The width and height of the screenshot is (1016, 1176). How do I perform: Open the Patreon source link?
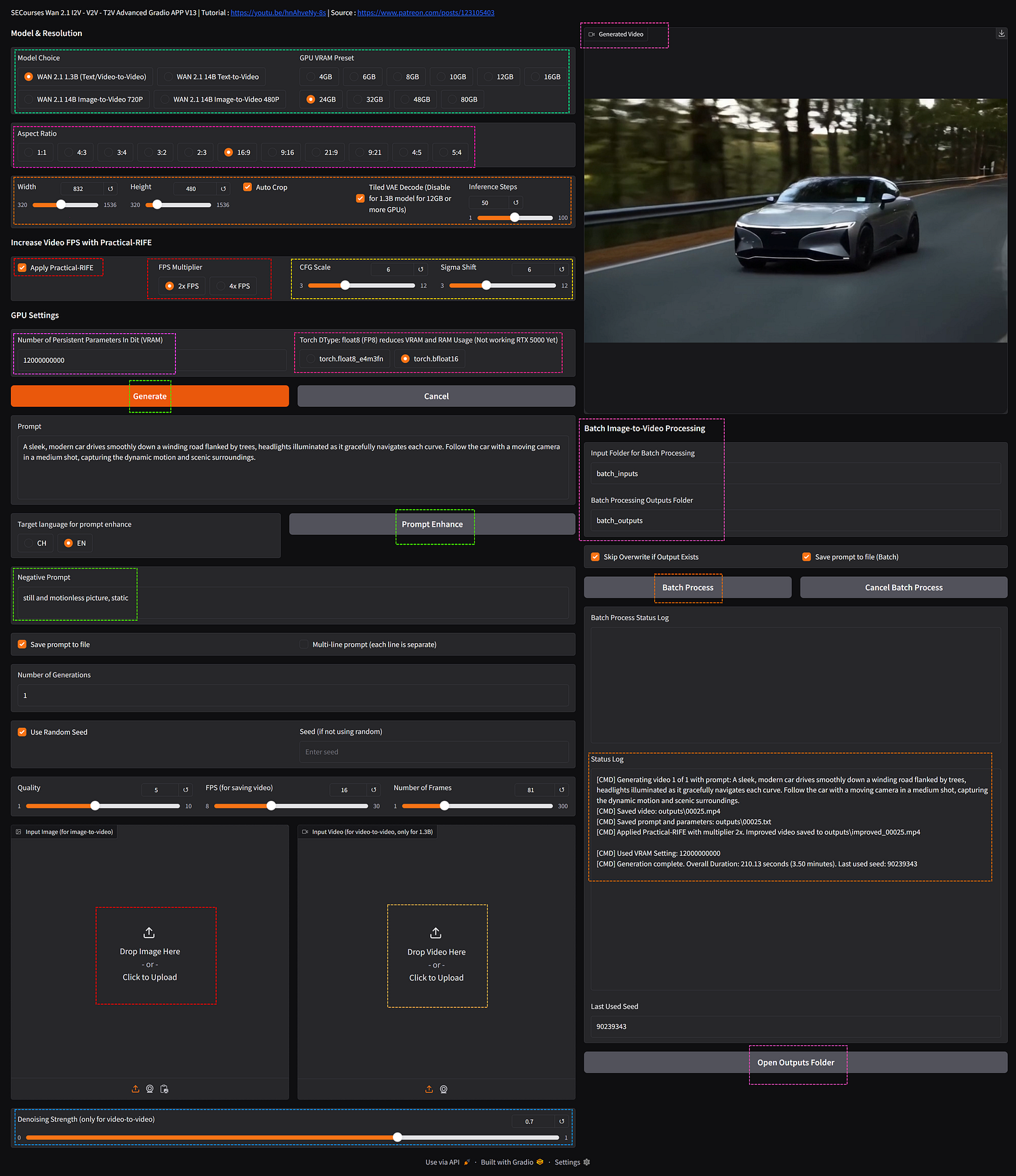coord(426,13)
